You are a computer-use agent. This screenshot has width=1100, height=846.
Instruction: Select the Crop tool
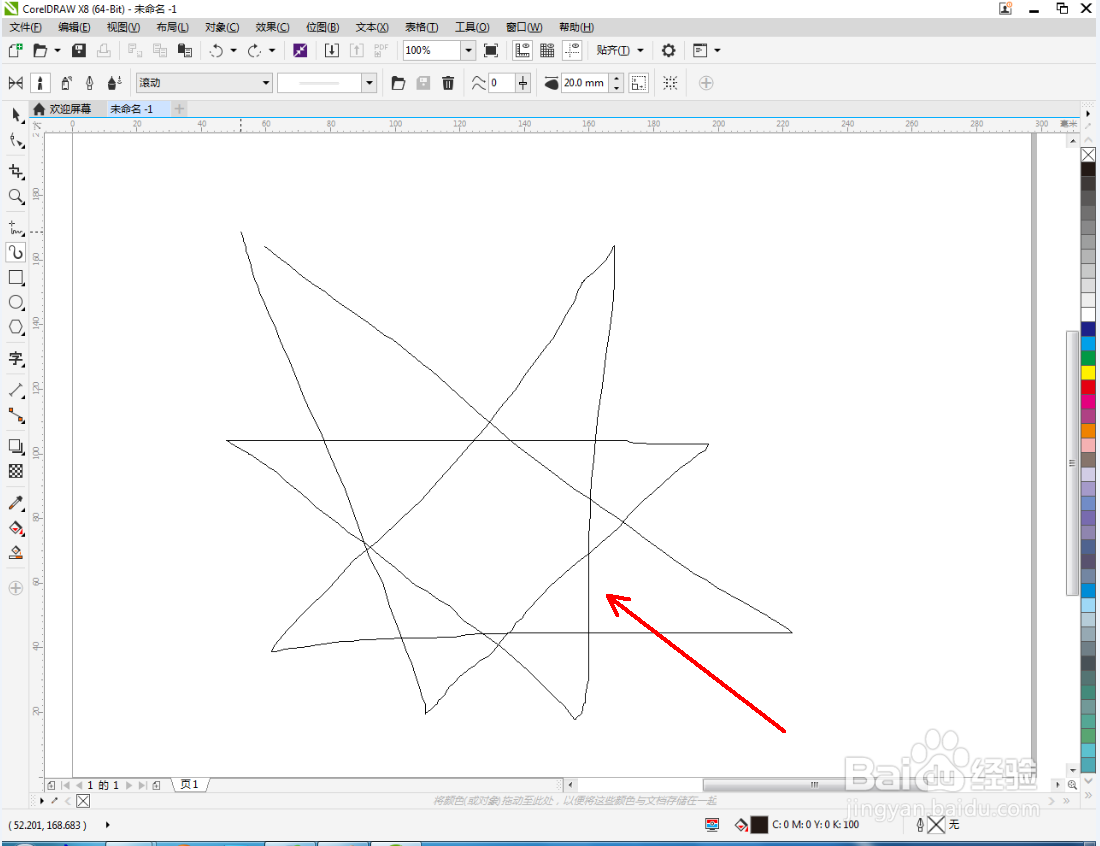pyautogui.click(x=15, y=171)
